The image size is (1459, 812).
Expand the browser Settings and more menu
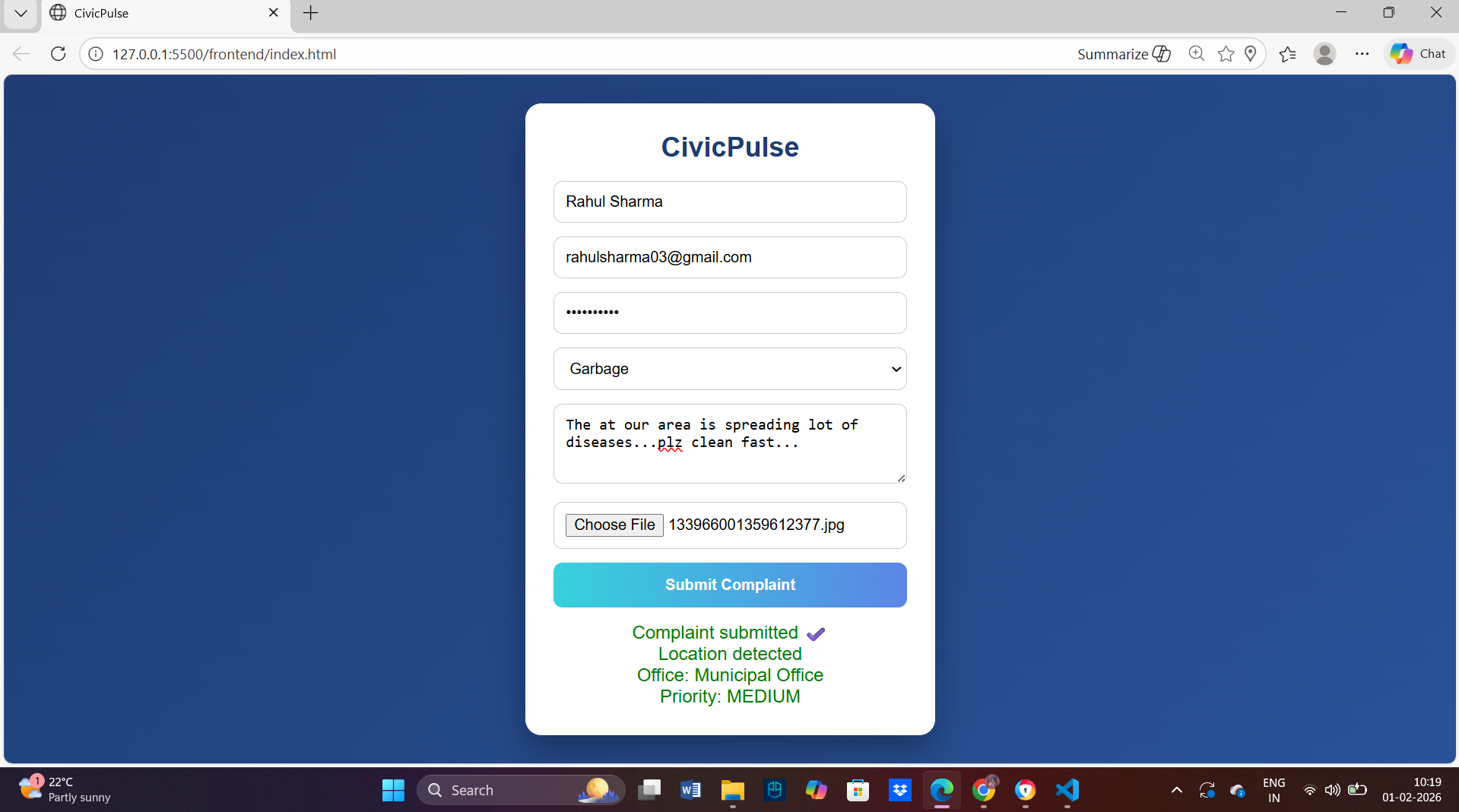pyautogui.click(x=1362, y=53)
